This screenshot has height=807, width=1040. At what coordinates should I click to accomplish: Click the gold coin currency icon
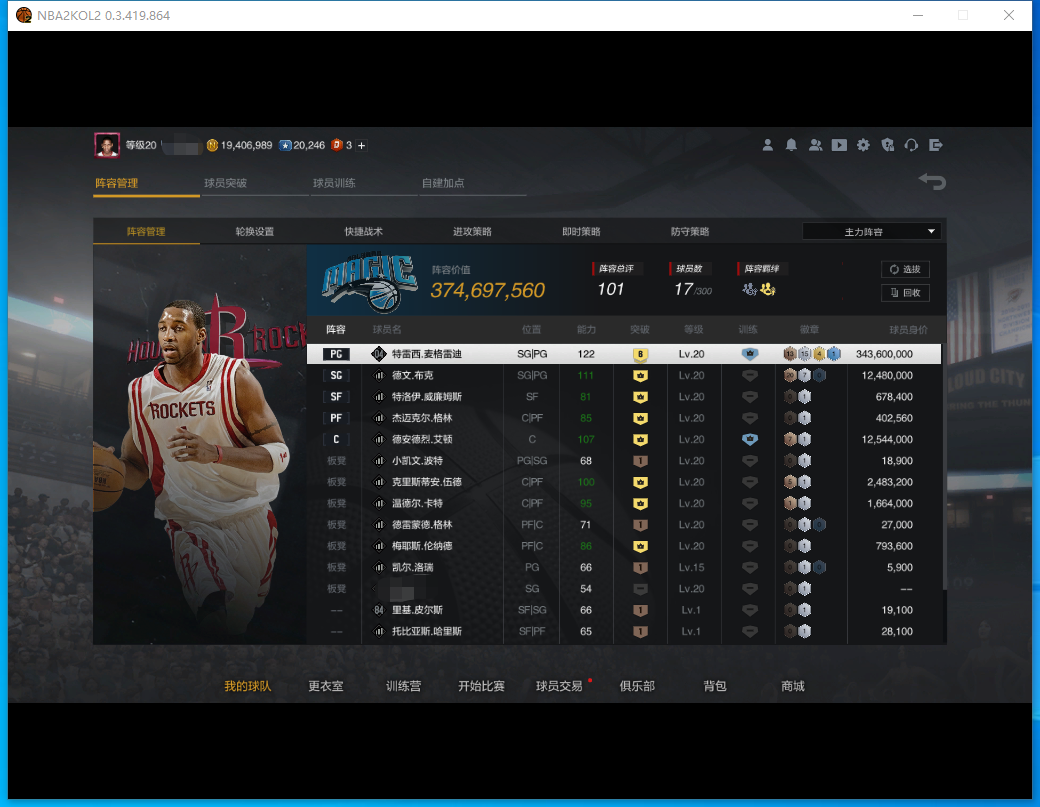click(212, 145)
